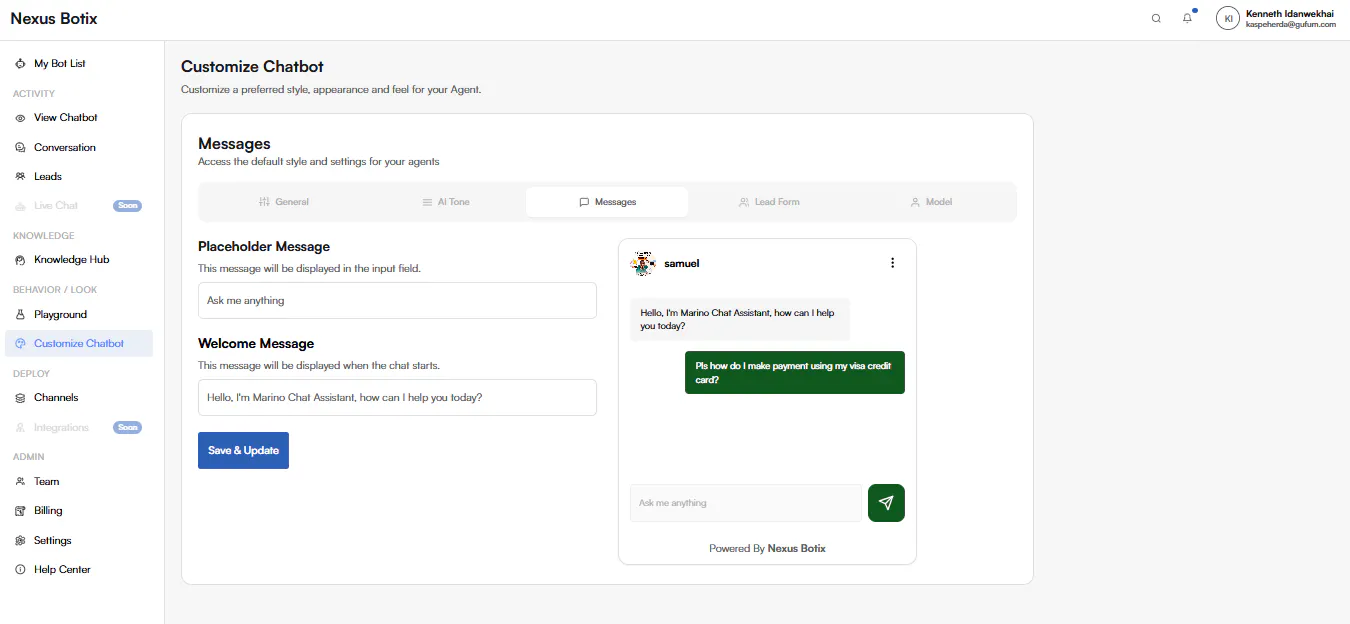Click the green visa credit card message bubble
Screen dimensions: 1350x624
pos(795,373)
